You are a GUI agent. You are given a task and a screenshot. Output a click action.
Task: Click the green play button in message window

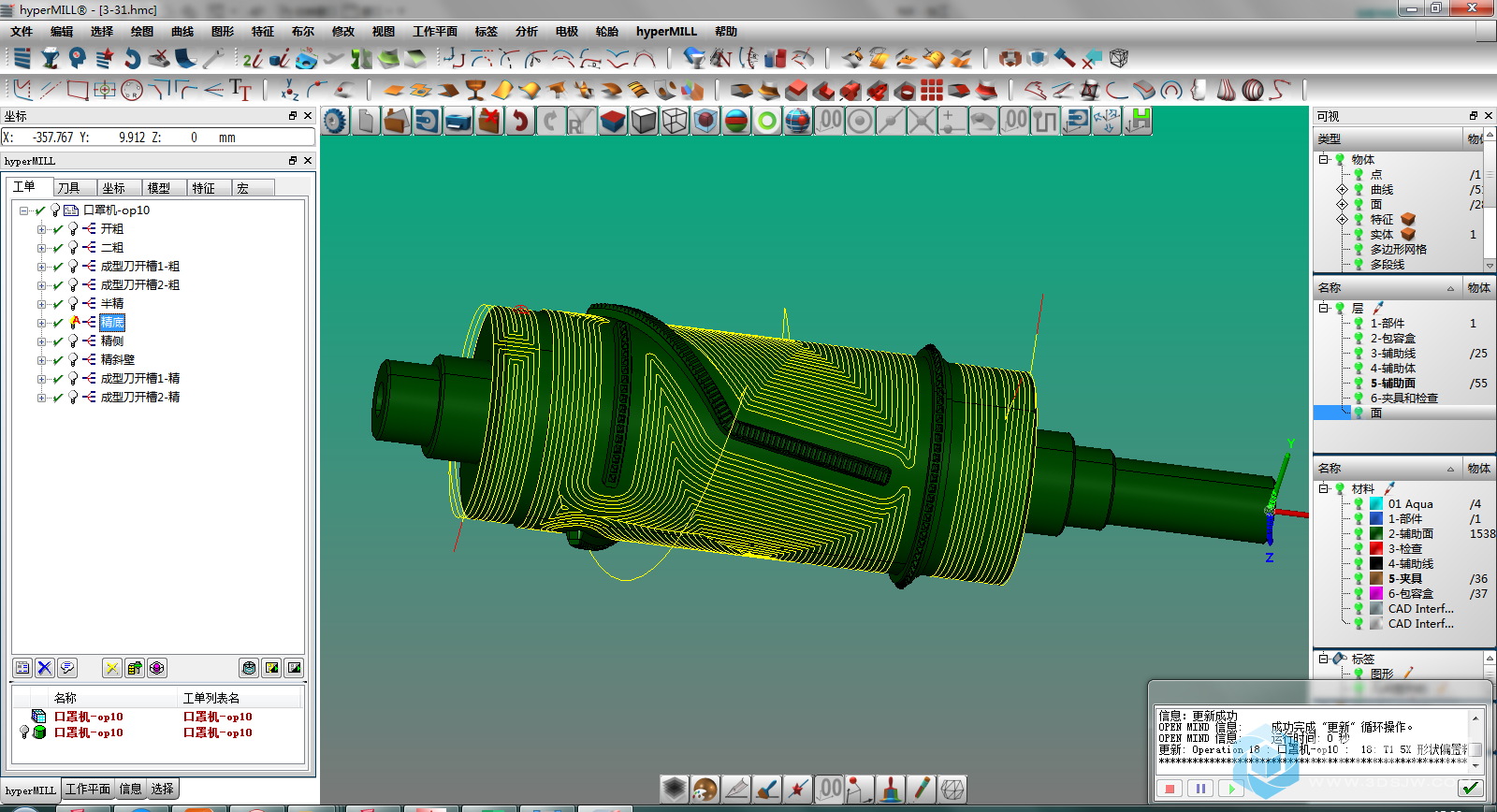(x=1231, y=789)
